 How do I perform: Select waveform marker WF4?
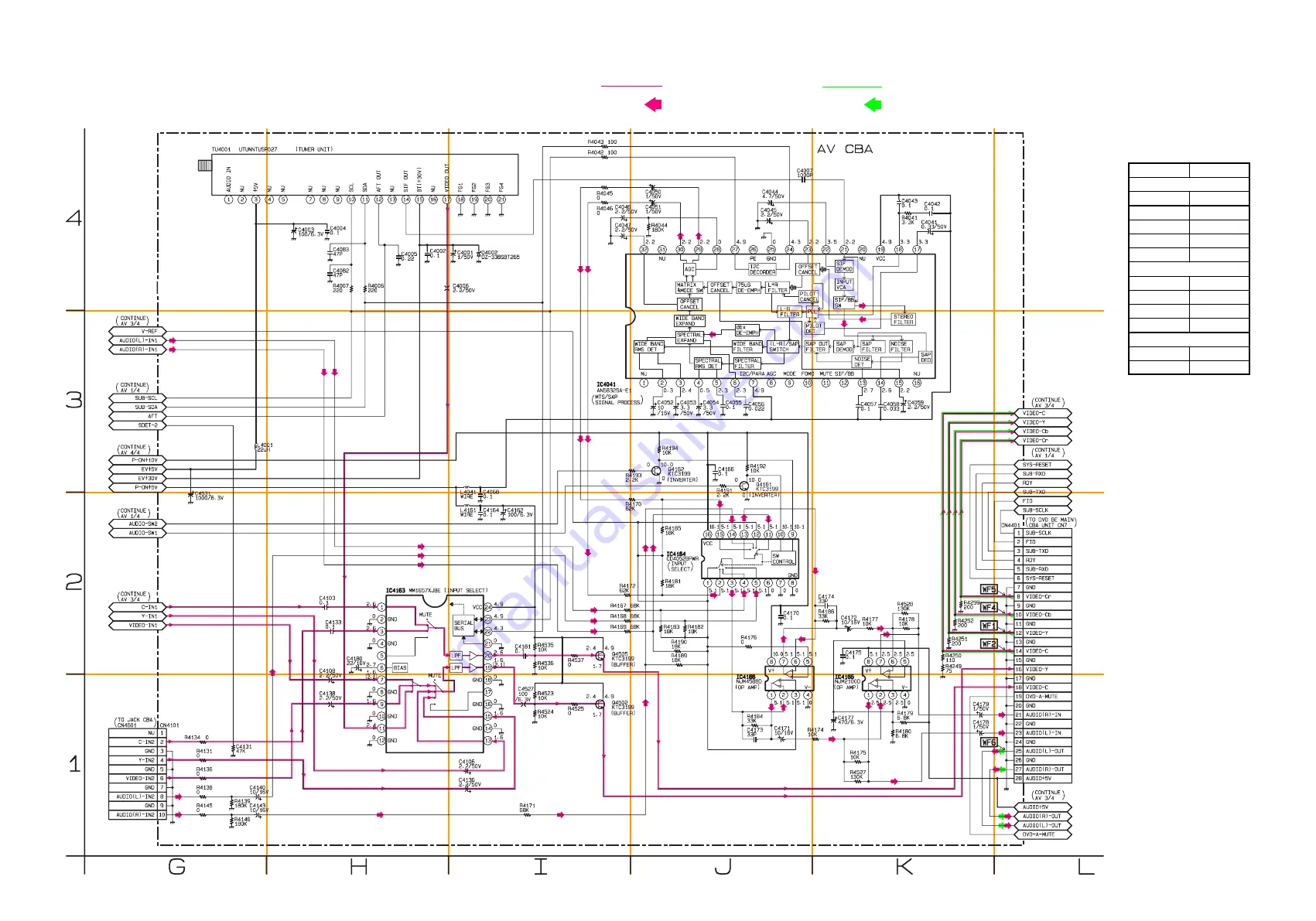pyautogui.click(x=989, y=608)
